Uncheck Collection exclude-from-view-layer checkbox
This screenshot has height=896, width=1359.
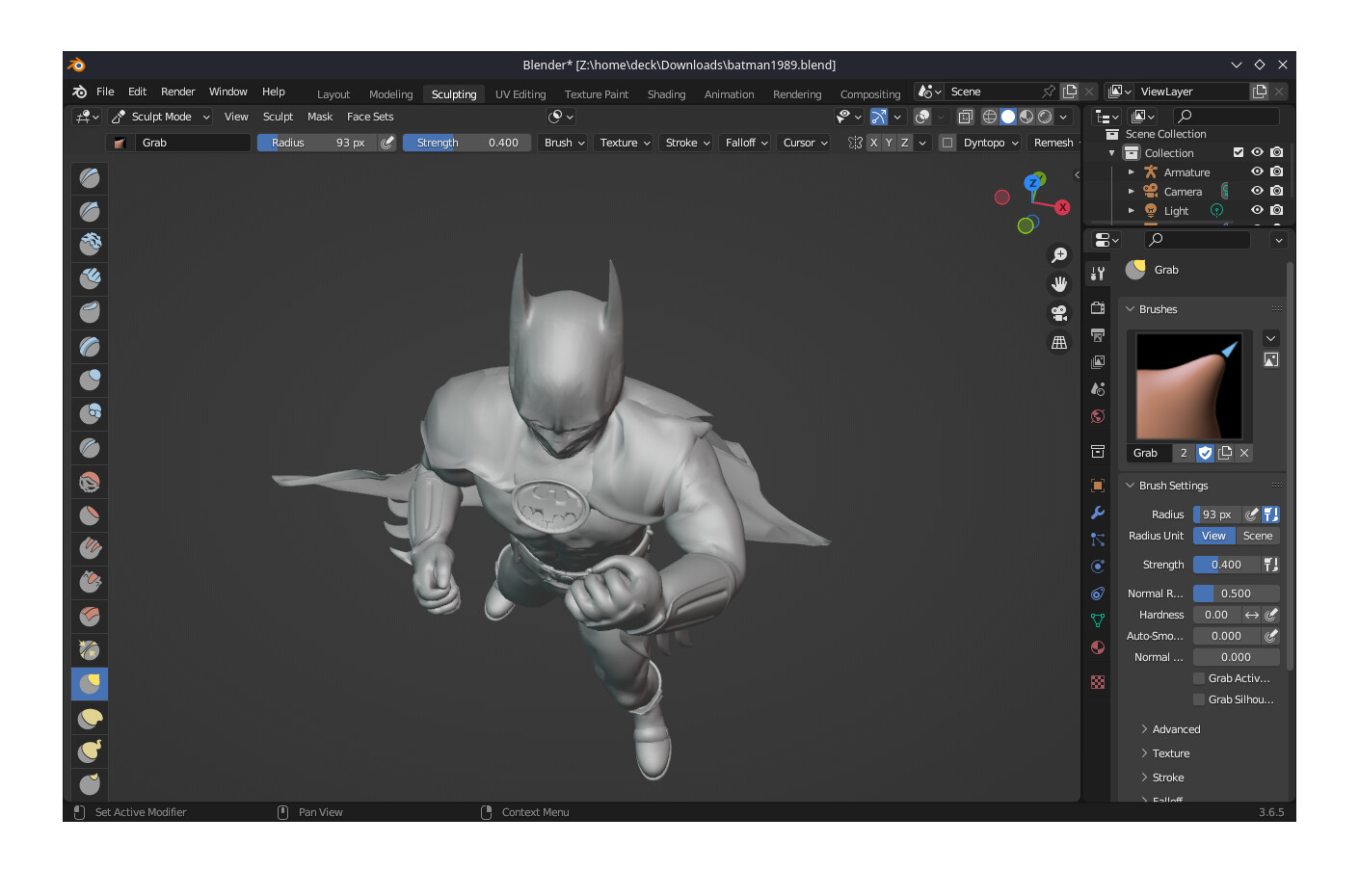coord(1239,152)
